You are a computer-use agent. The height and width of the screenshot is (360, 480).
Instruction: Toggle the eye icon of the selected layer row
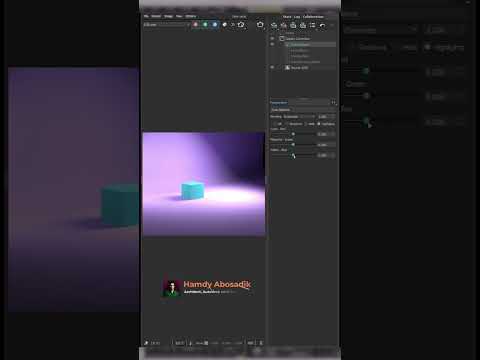272,44
